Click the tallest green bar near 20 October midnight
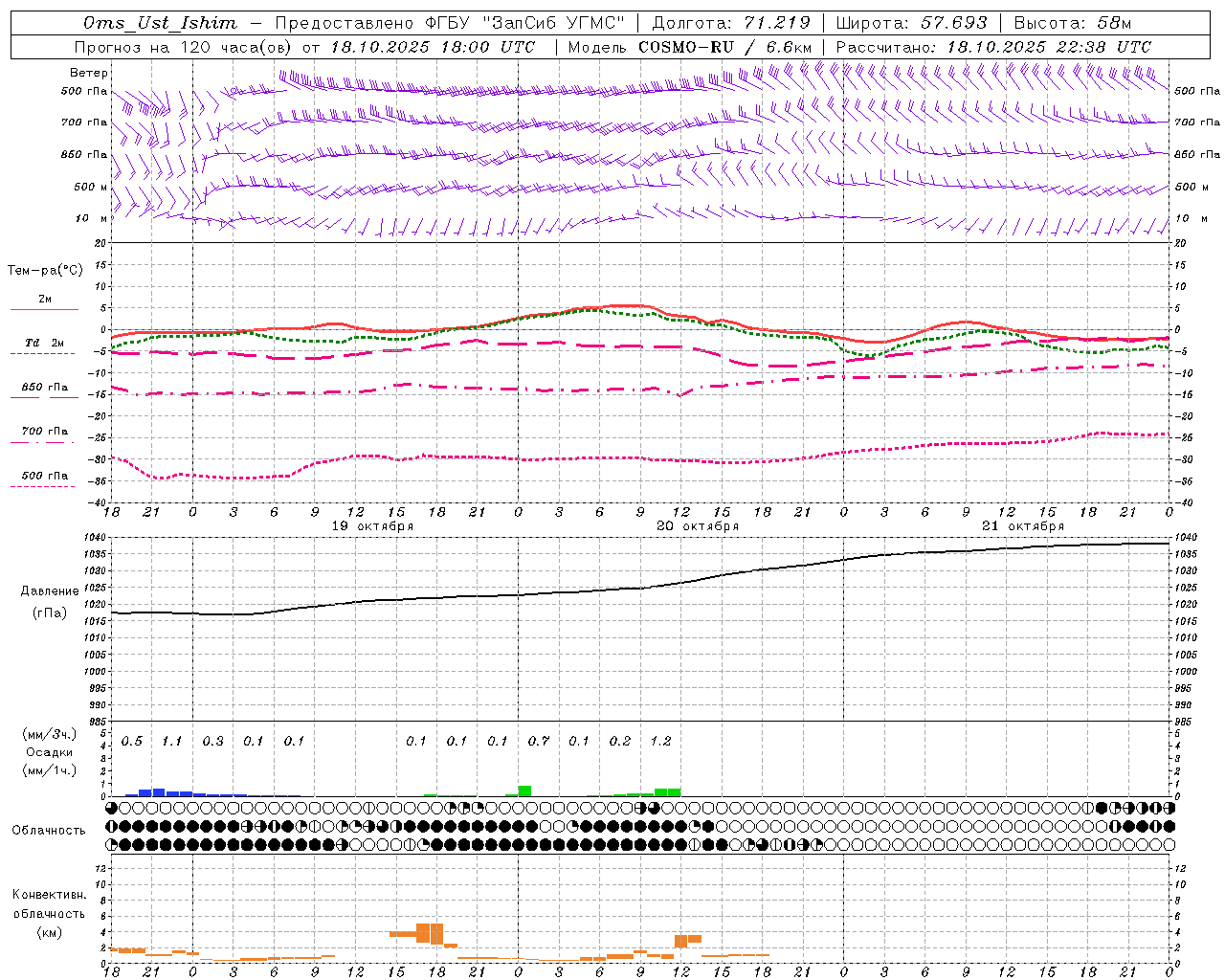The width and height of the screenshot is (1225, 980). pos(524,791)
